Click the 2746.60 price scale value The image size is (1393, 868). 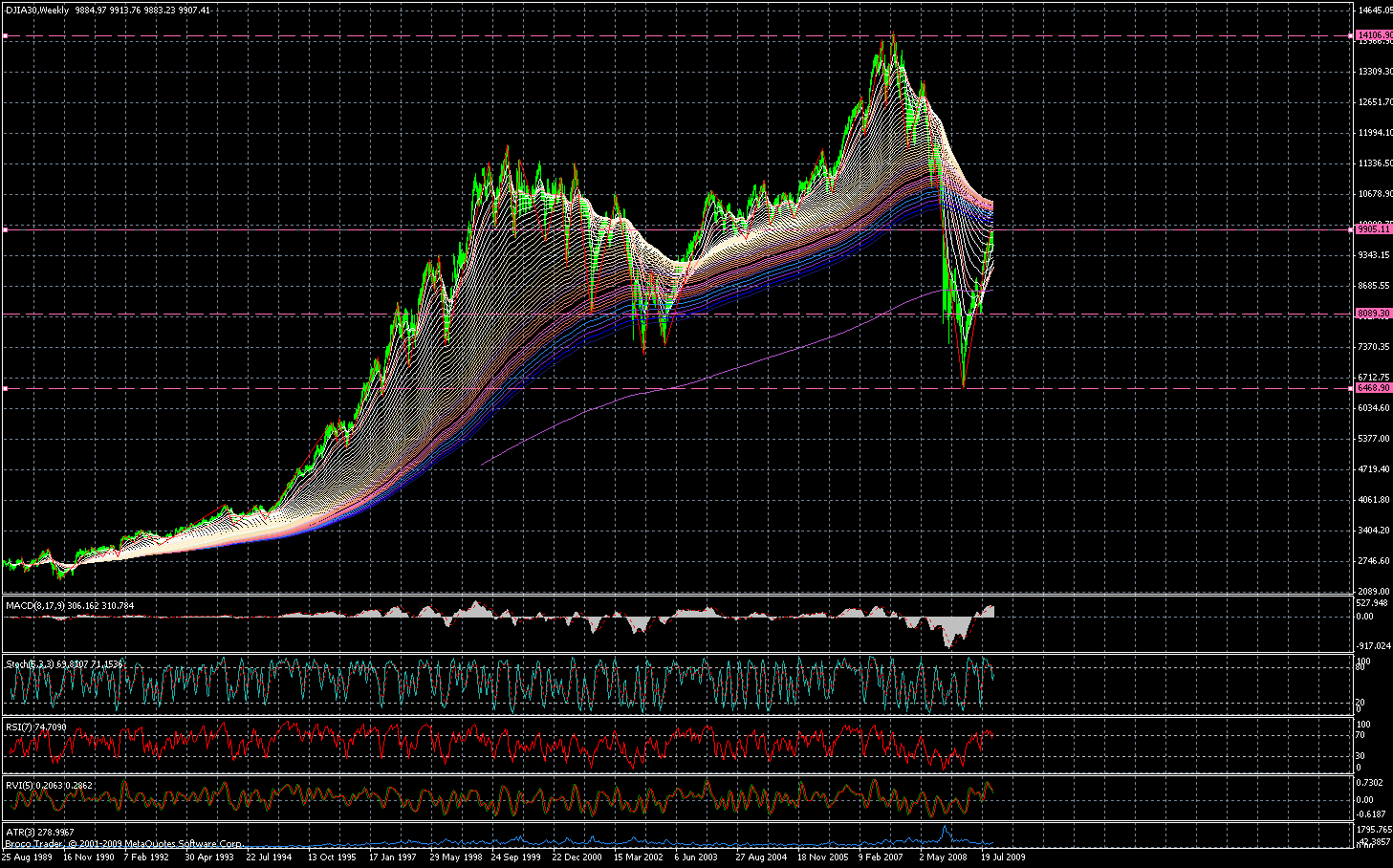1375,560
